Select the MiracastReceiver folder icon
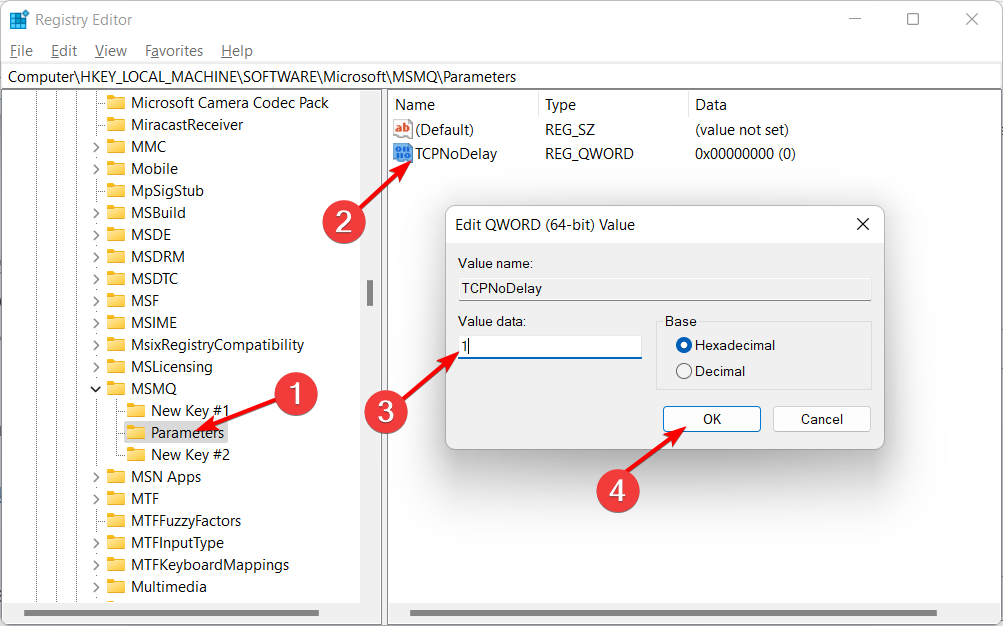The width and height of the screenshot is (1003, 626). [x=116, y=125]
